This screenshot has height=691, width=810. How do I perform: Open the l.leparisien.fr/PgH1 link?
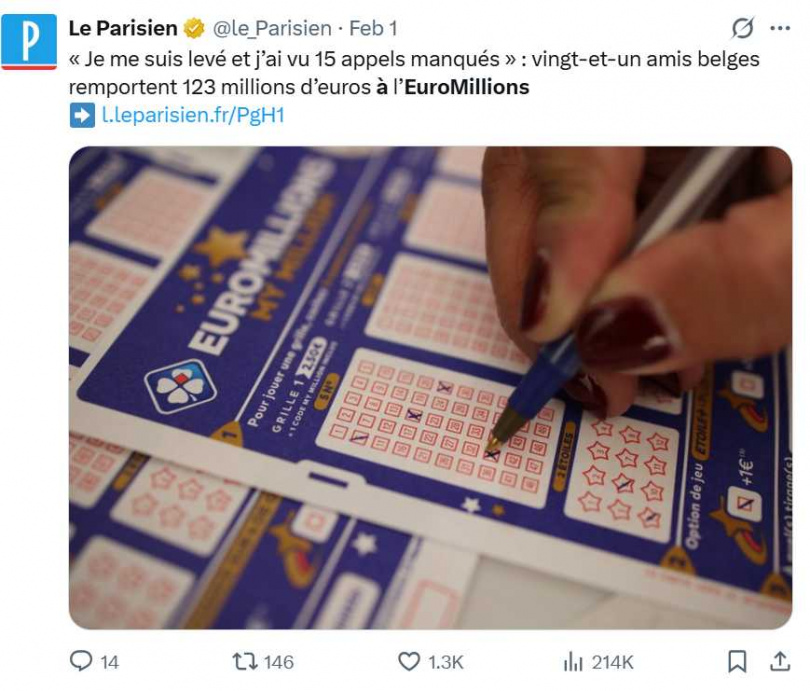point(192,115)
